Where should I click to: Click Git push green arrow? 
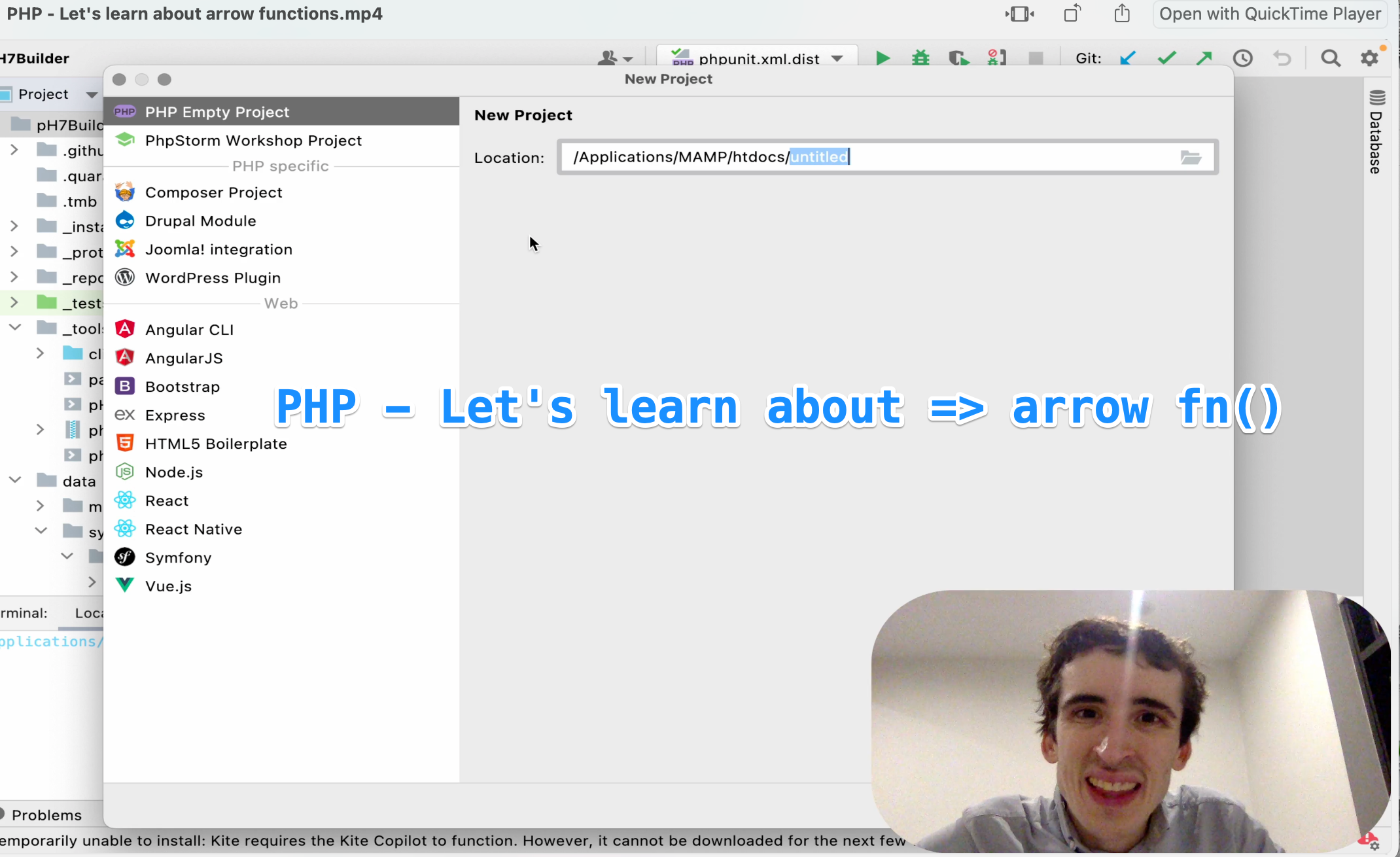pyautogui.click(x=1204, y=59)
